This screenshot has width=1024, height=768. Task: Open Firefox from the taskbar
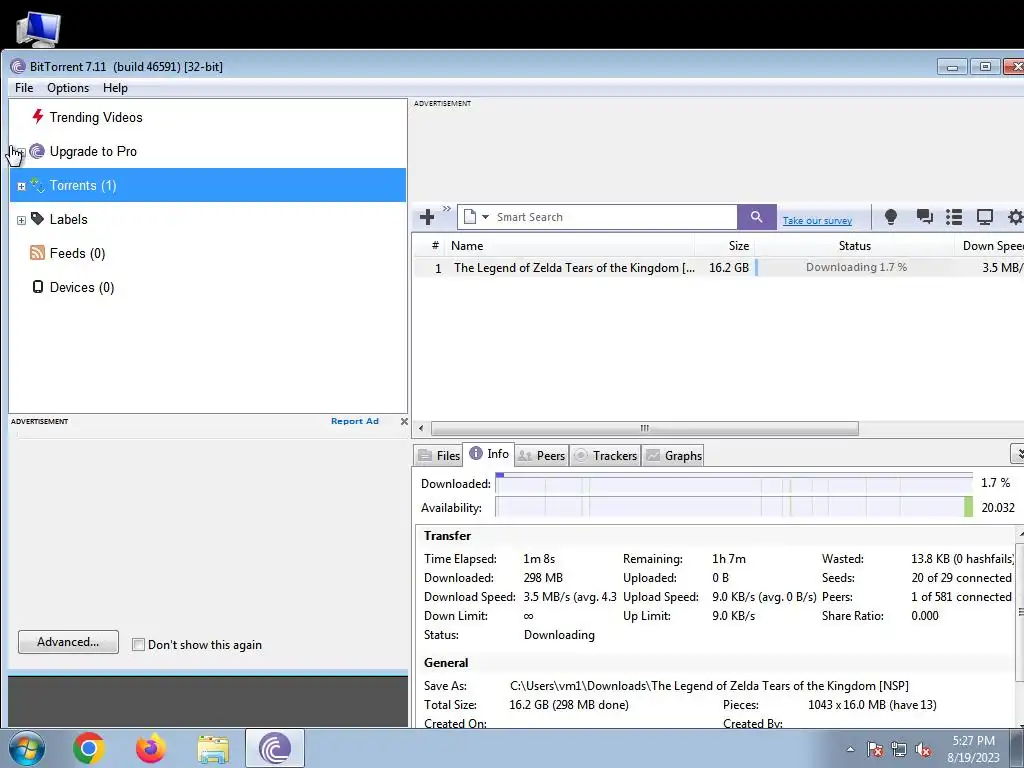tap(151, 748)
